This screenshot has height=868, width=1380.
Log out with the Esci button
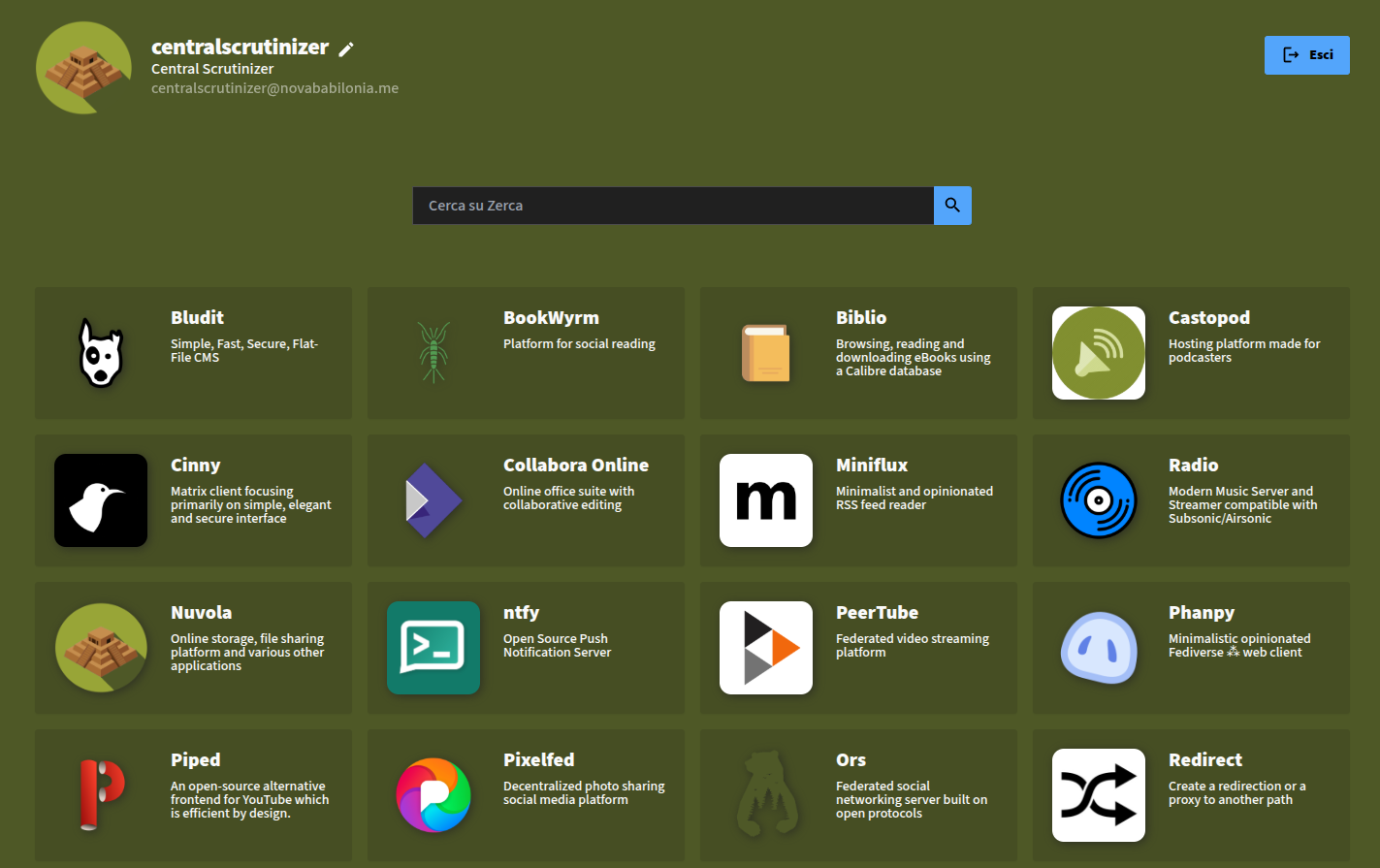(1307, 55)
